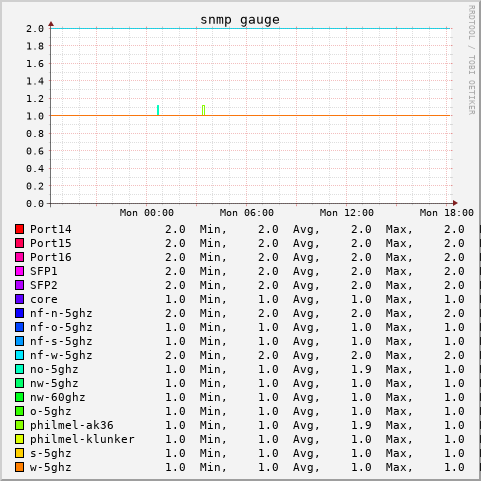The height and width of the screenshot is (481, 481).
Task: Click the nf-o-5ghz legend swatch
Action: [x=20, y=327]
